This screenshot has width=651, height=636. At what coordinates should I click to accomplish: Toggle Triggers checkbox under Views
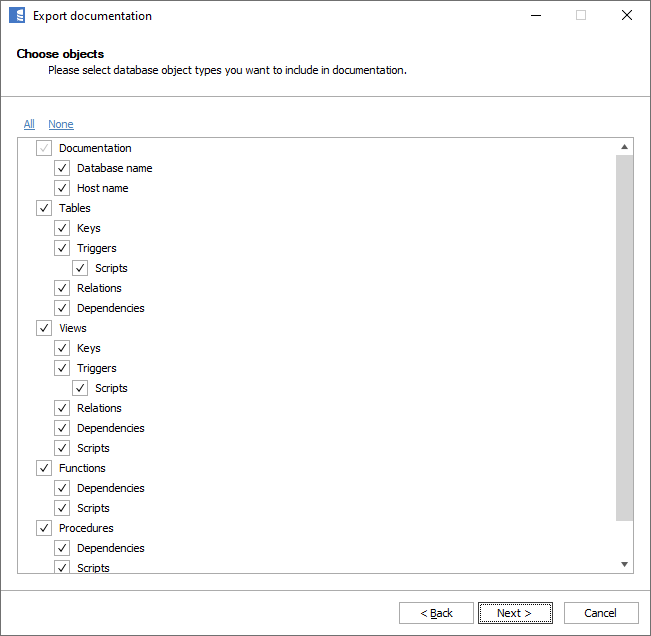click(62, 368)
